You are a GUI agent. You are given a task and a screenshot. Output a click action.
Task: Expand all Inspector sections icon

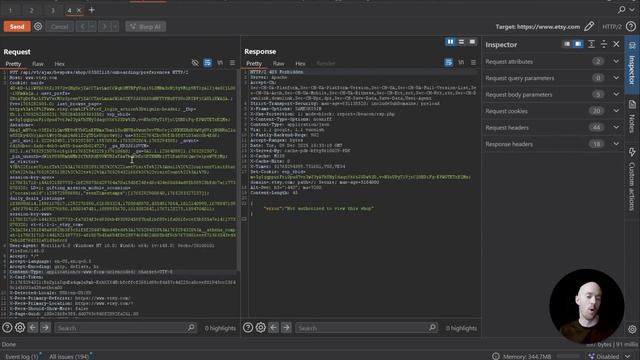click(x=591, y=44)
